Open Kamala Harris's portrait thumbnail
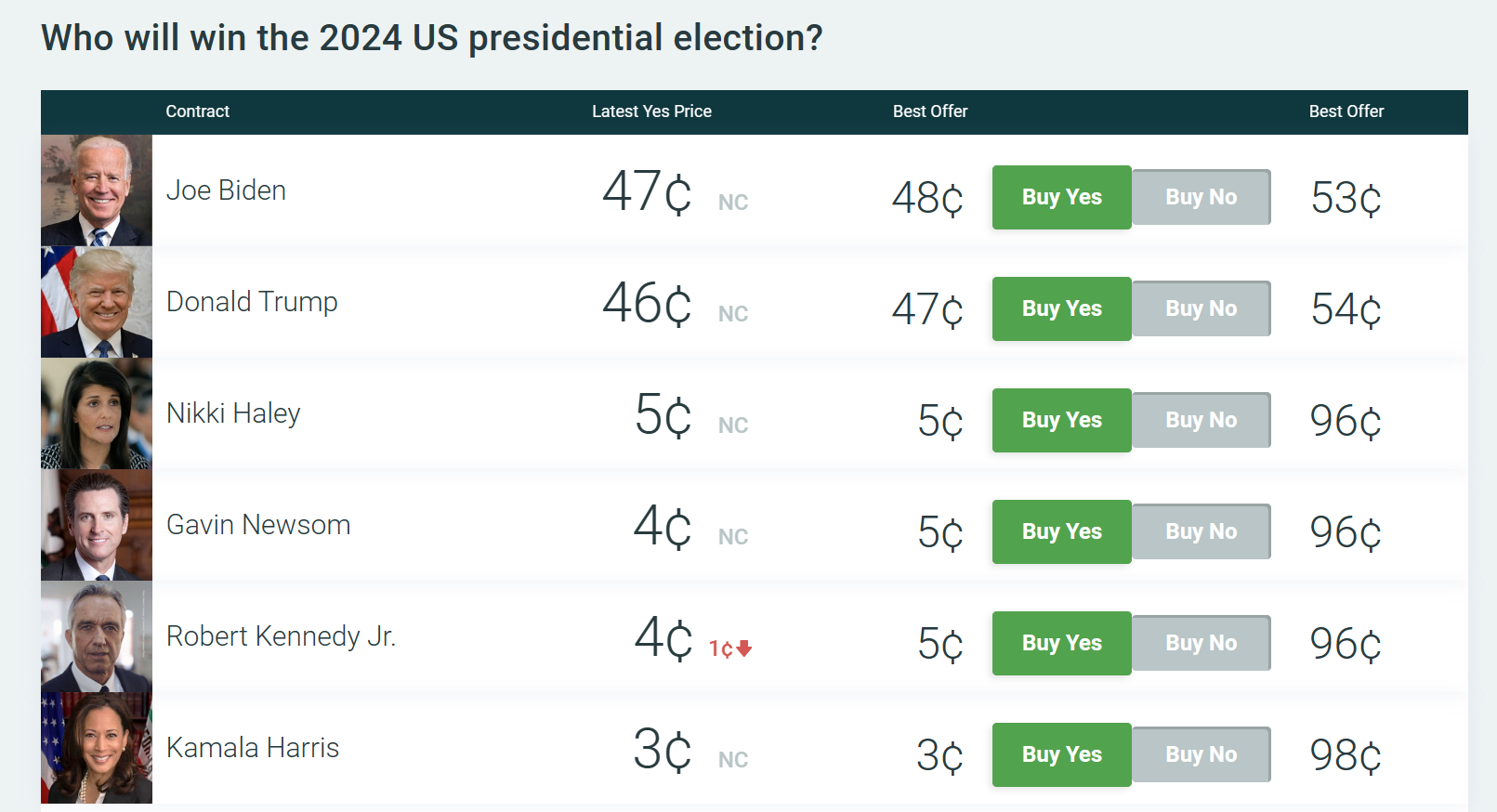 97,748
